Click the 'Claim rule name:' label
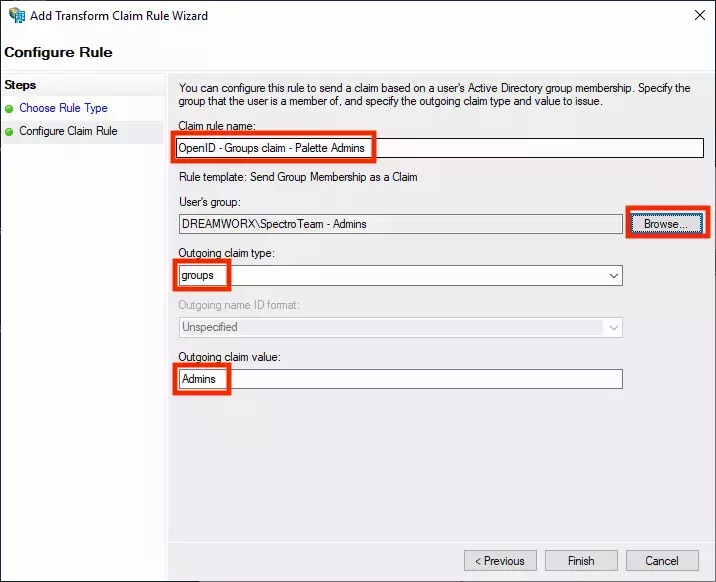 (216, 125)
